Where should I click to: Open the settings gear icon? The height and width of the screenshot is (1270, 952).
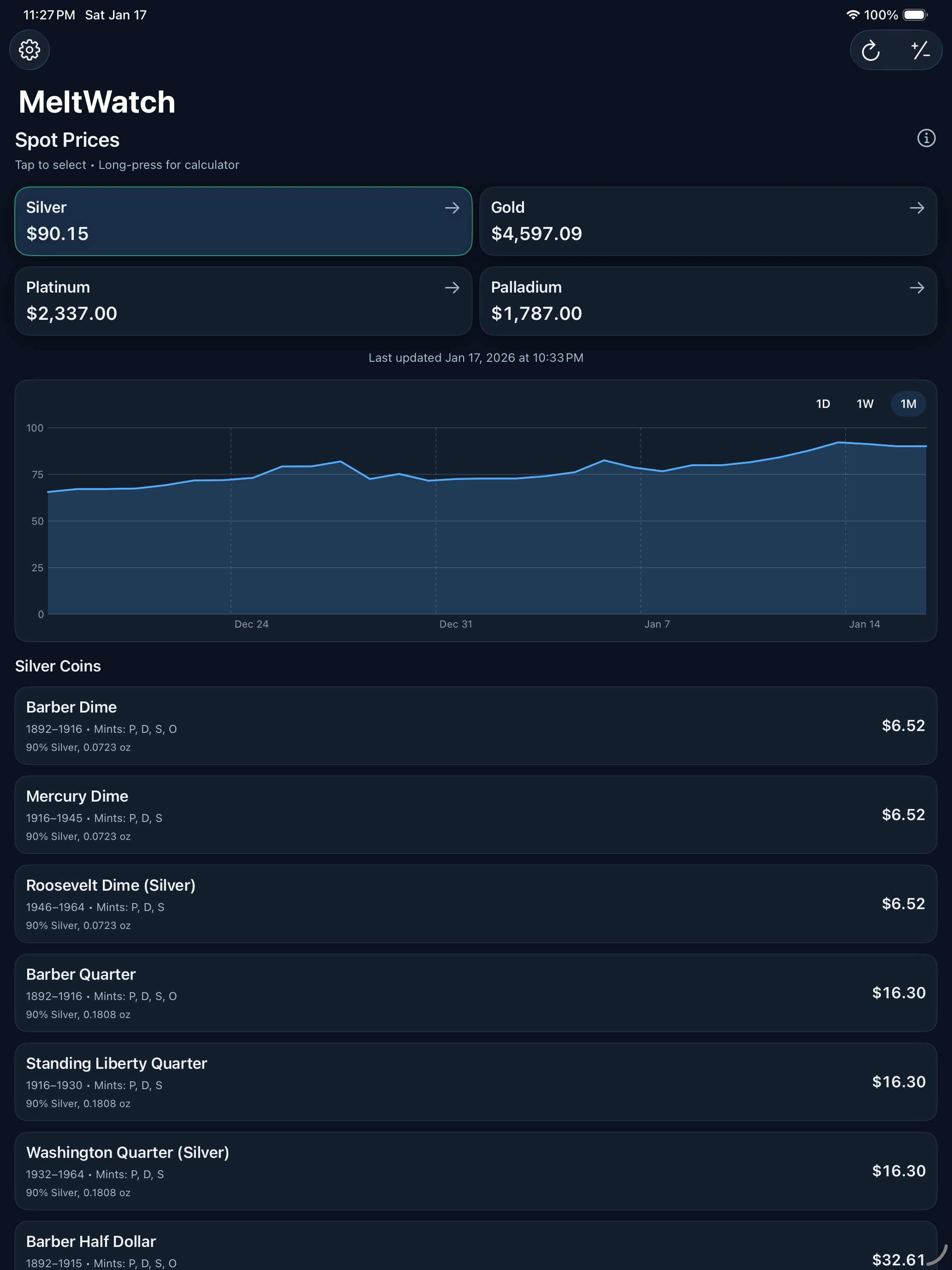[x=29, y=50]
